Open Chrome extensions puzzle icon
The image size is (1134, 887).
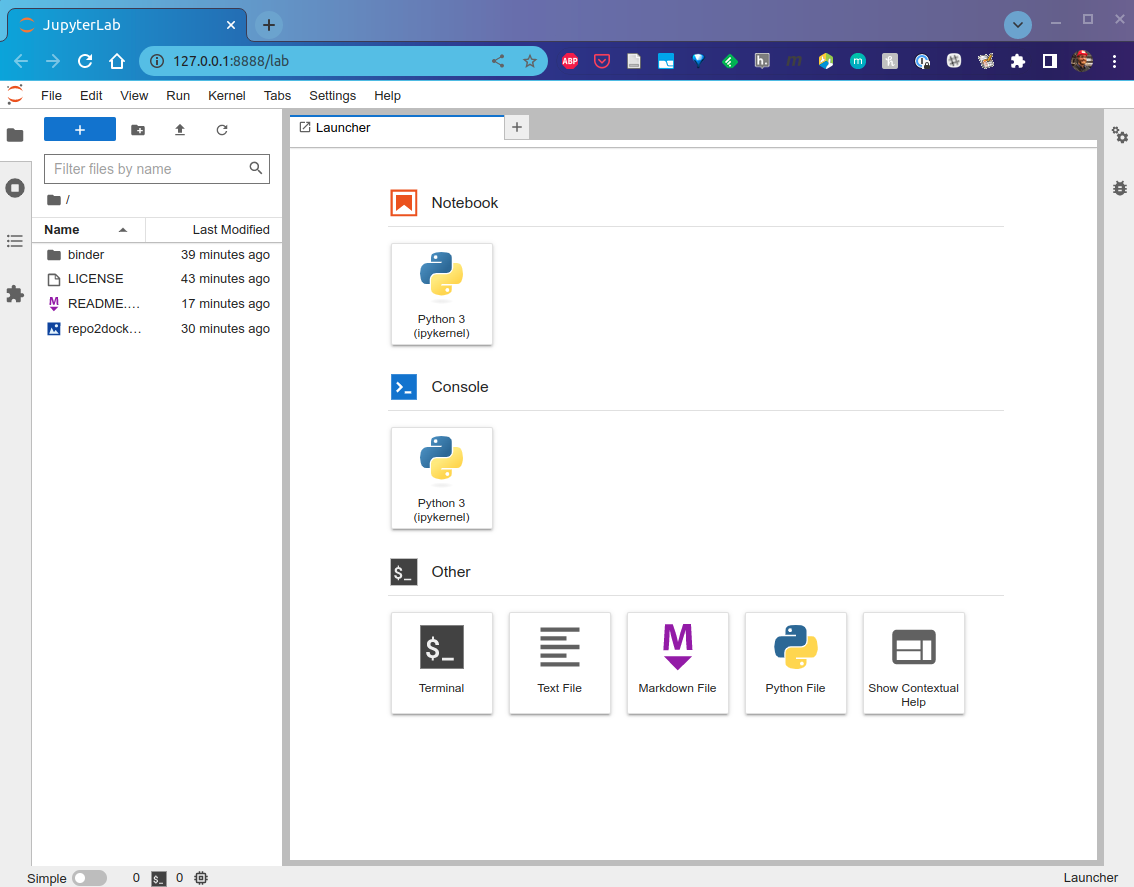[x=1018, y=61]
